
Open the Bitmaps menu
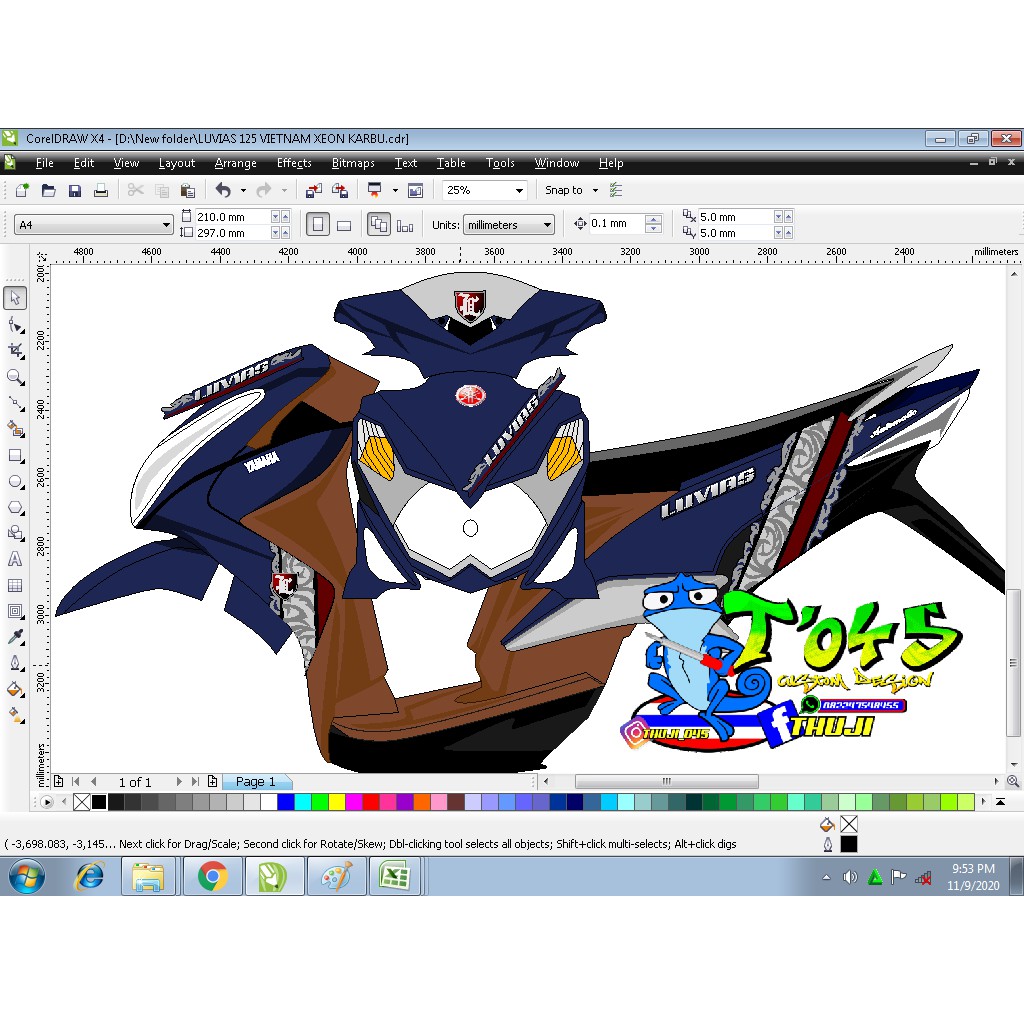pyautogui.click(x=353, y=163)
